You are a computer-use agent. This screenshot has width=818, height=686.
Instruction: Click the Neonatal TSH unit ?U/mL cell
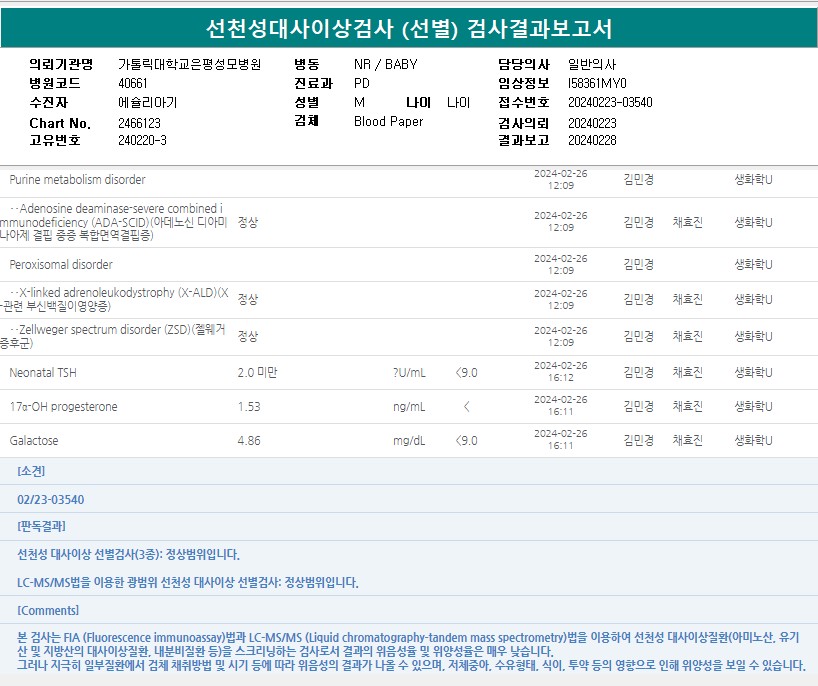click(x=409, y=373)
